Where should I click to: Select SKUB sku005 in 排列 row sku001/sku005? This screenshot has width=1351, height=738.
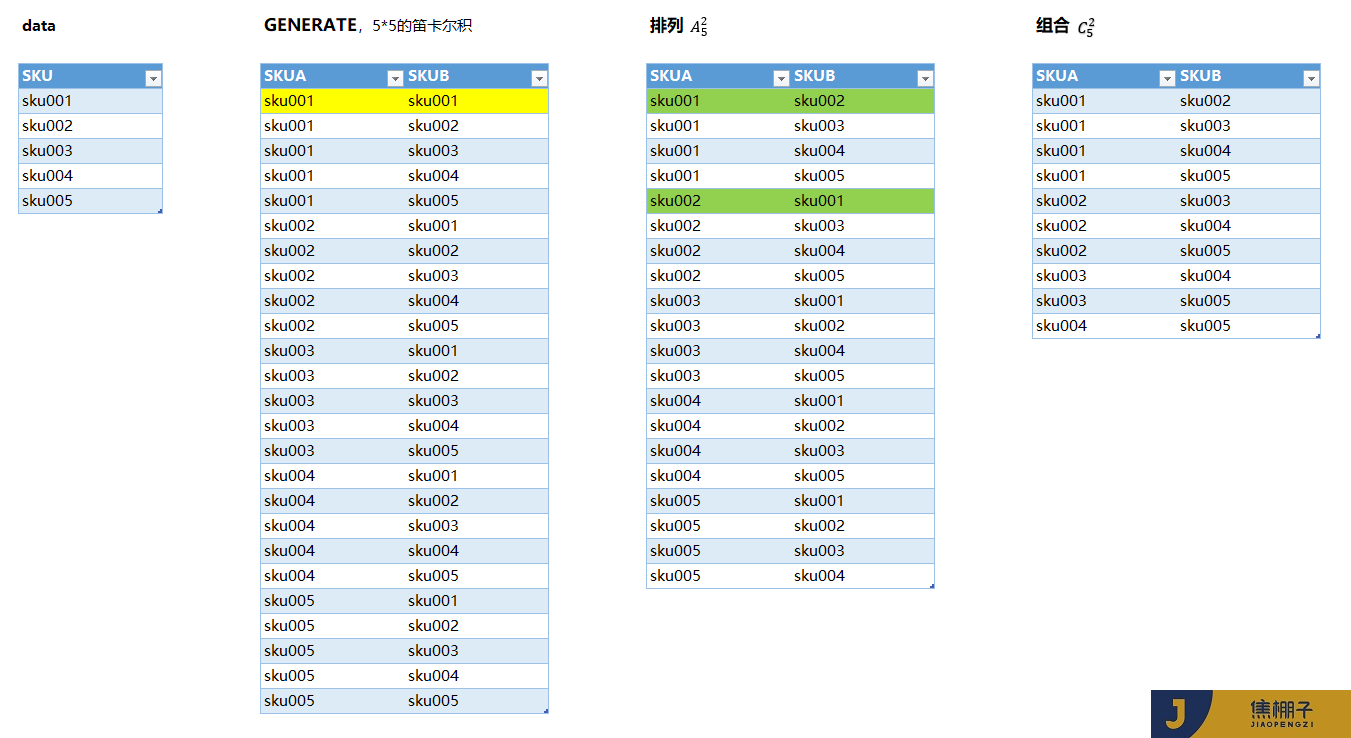point(862,176)
